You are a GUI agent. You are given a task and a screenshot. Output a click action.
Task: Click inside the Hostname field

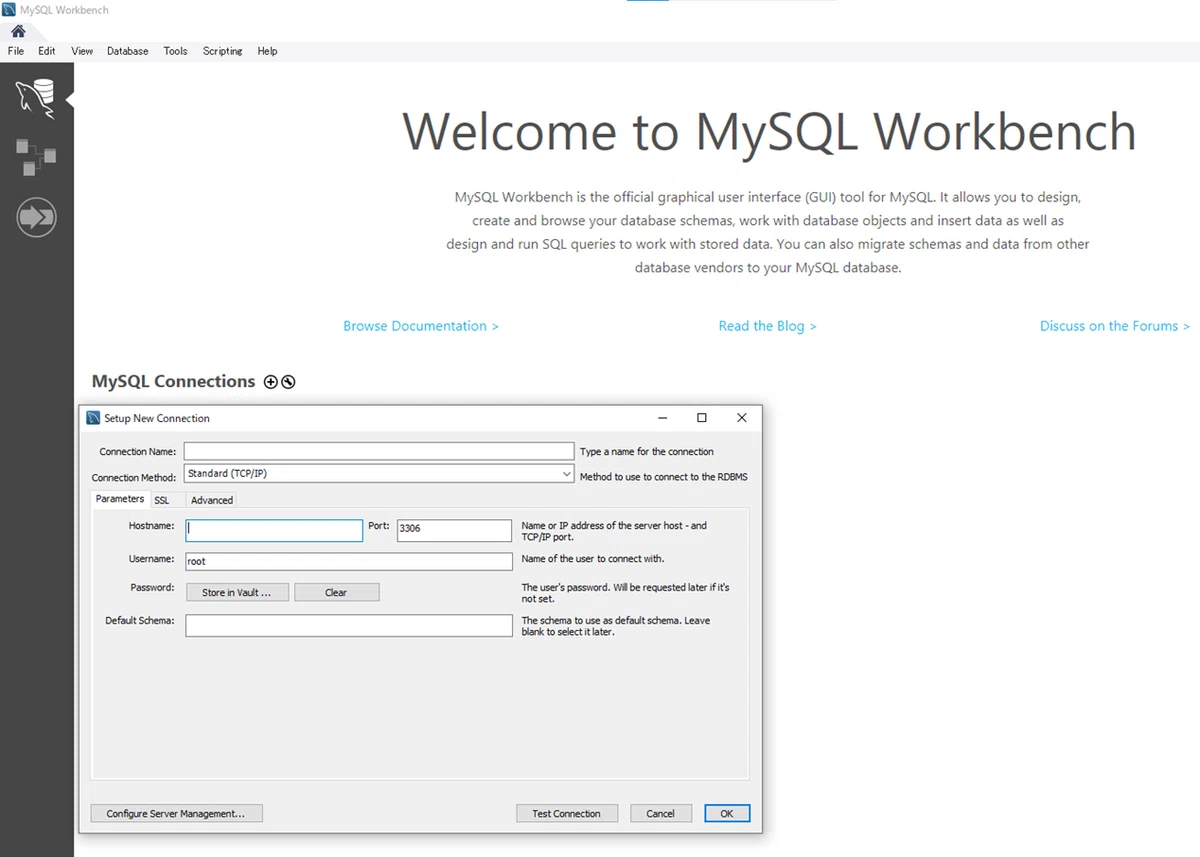click(274, 530)
